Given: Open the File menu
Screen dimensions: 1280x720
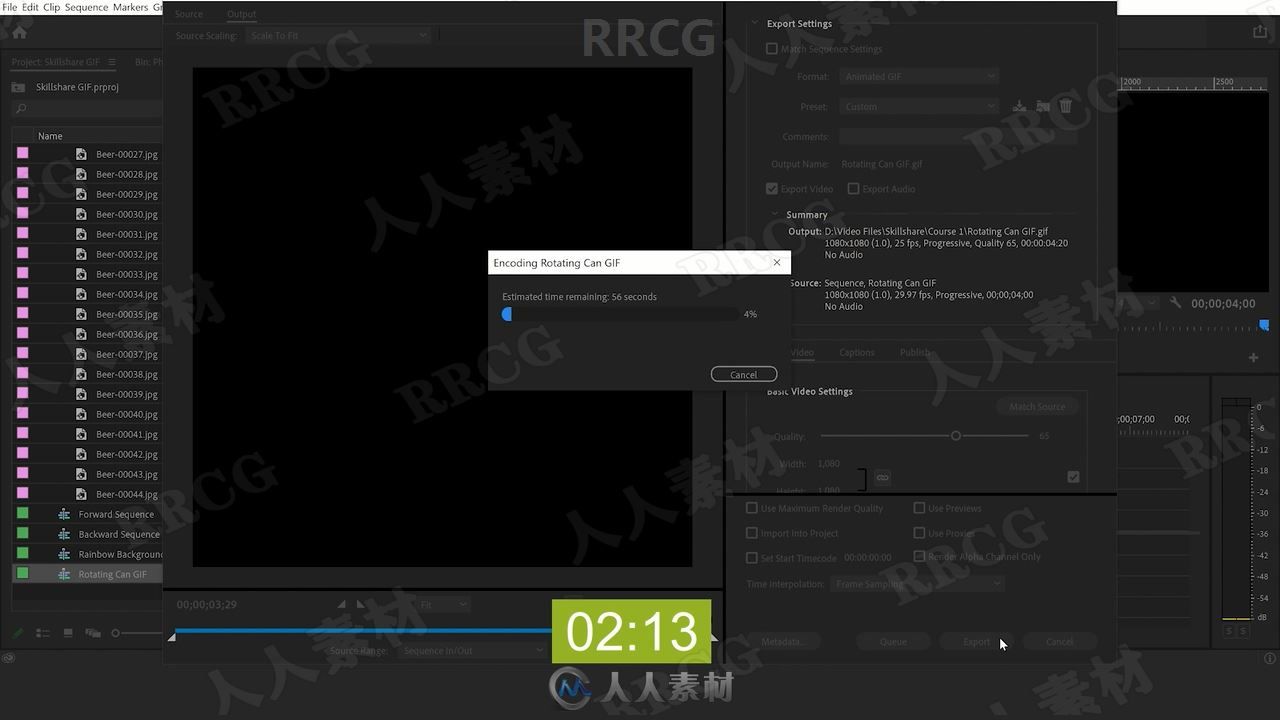Looking at the screenshot, I should click(10, 7).
